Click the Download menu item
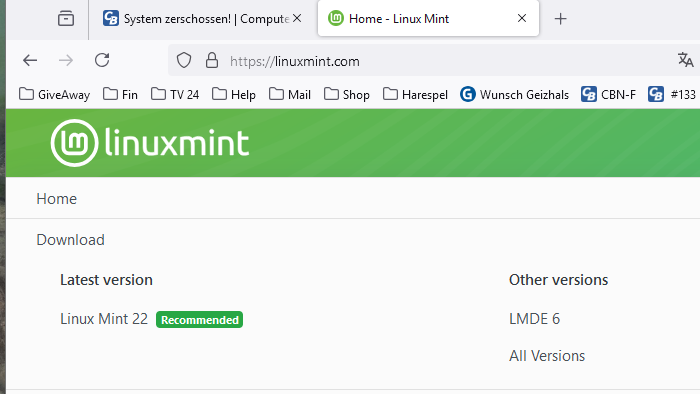 click(71, 240)
